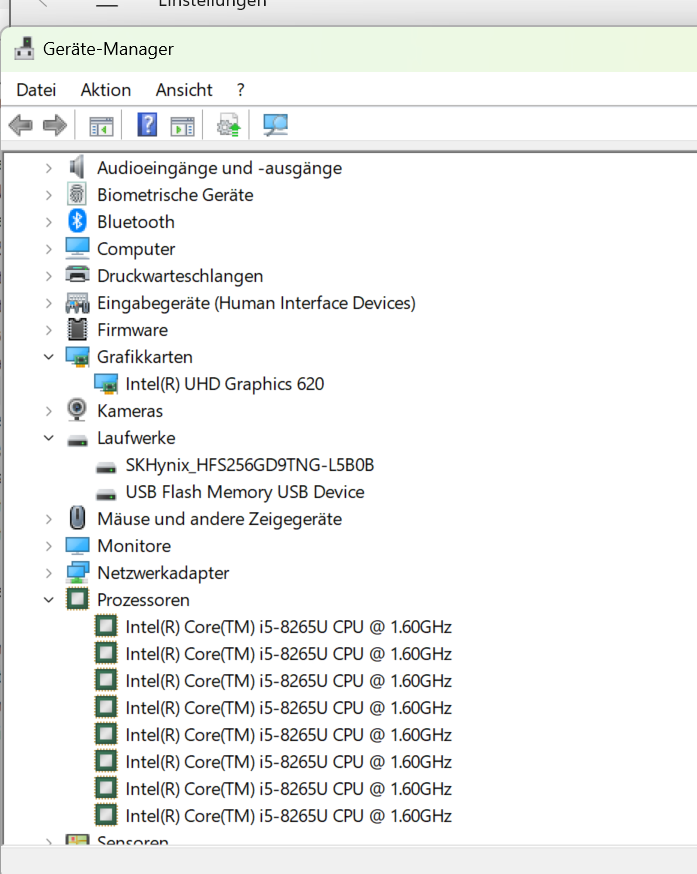Open the Aktion menu
Image resolution: width=697 pixels, height=874 pixels.
point(105,90)
